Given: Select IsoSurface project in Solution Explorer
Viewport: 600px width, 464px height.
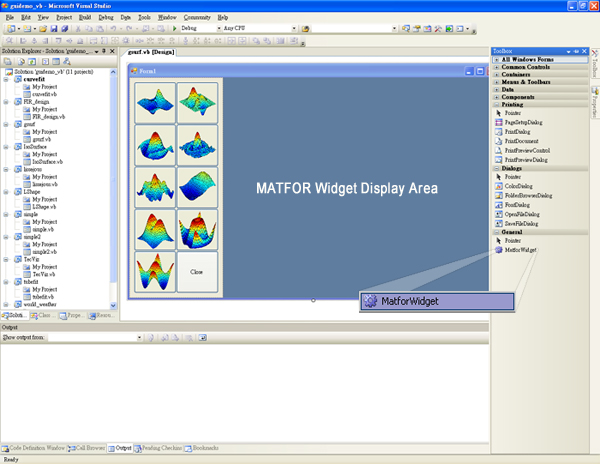Looking at the screenshot, I should pos(35,147).
